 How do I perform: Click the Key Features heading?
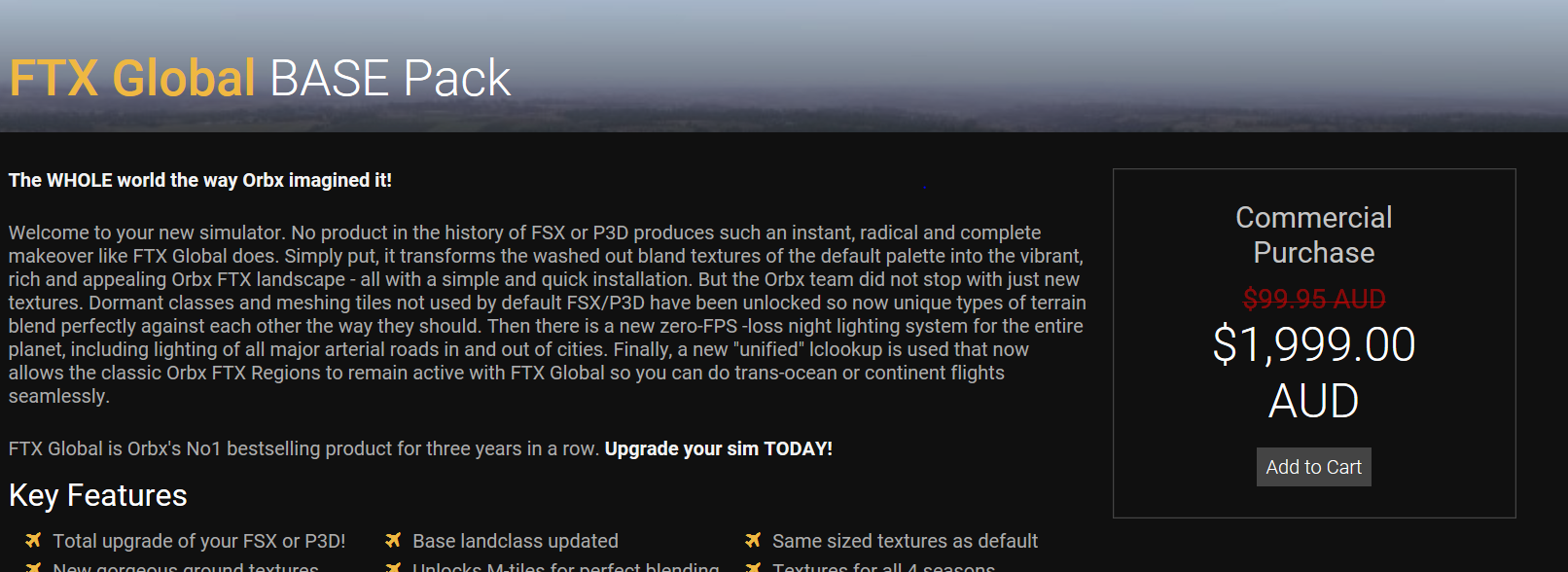coord(97,495)
